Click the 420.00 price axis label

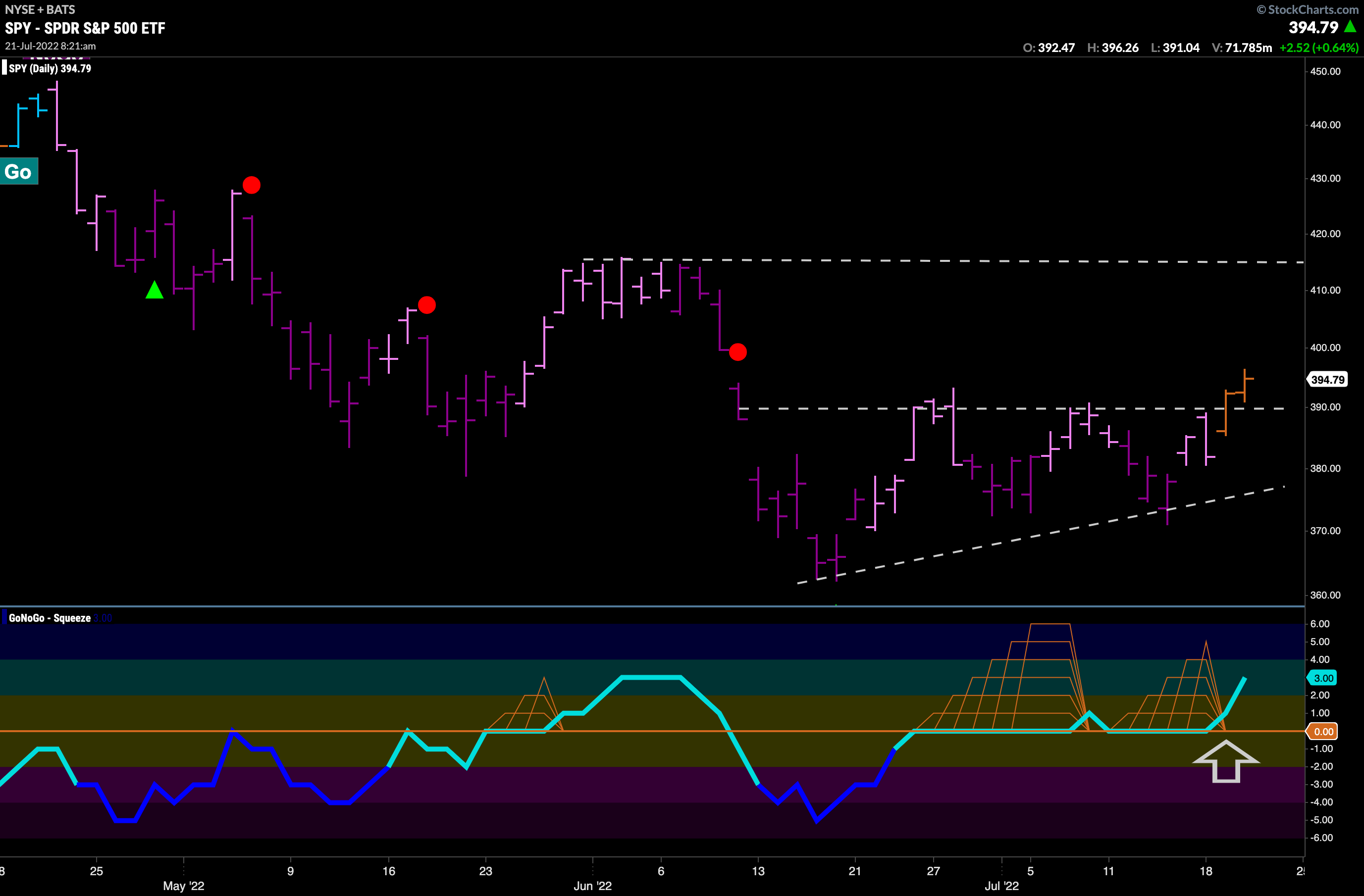1325,234
